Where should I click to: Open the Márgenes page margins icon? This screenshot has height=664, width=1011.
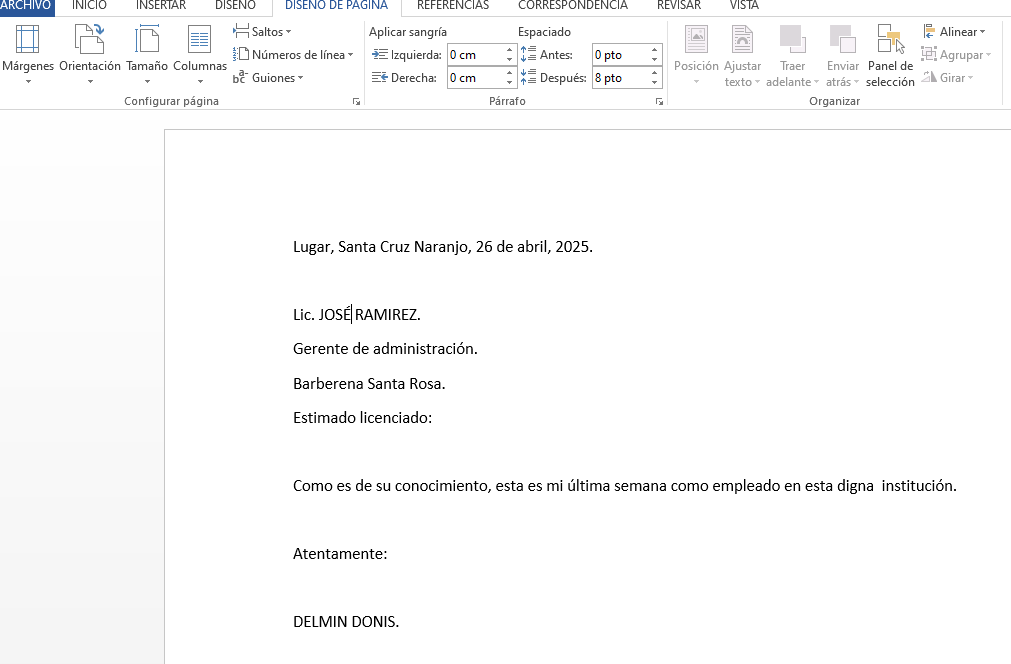pos(27,39)
